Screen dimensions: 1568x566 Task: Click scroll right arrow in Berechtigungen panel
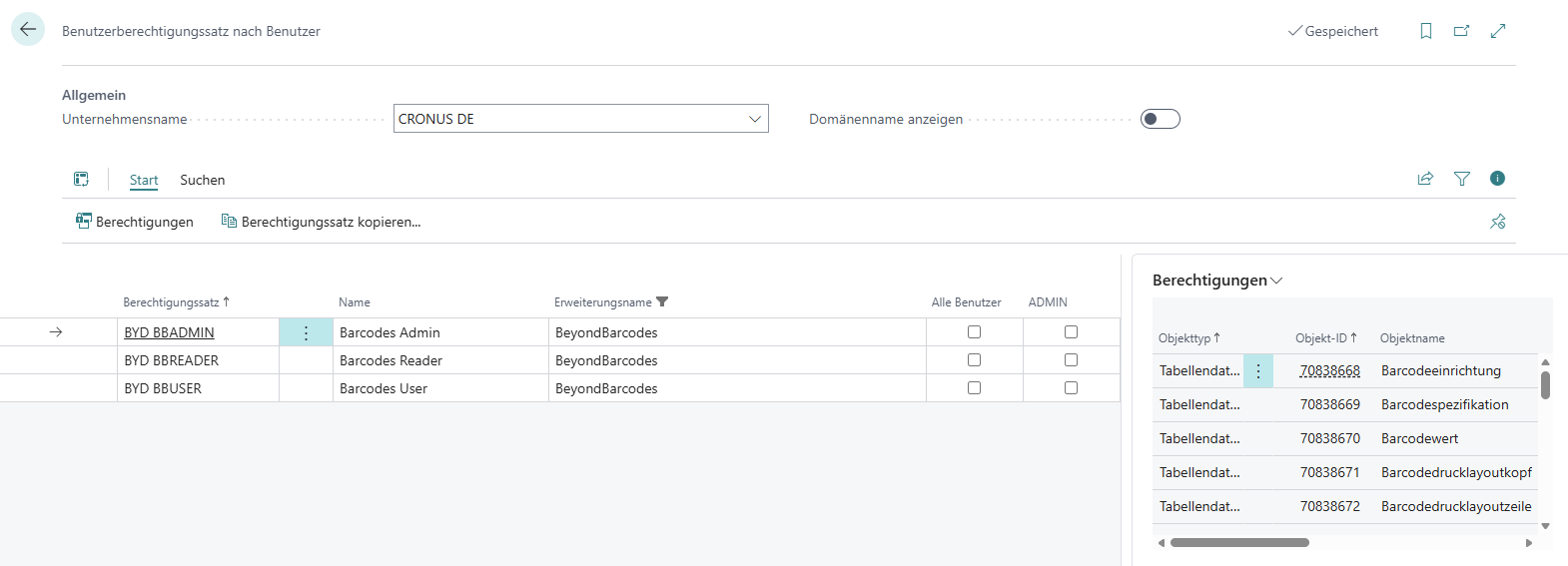(1529, 543)
